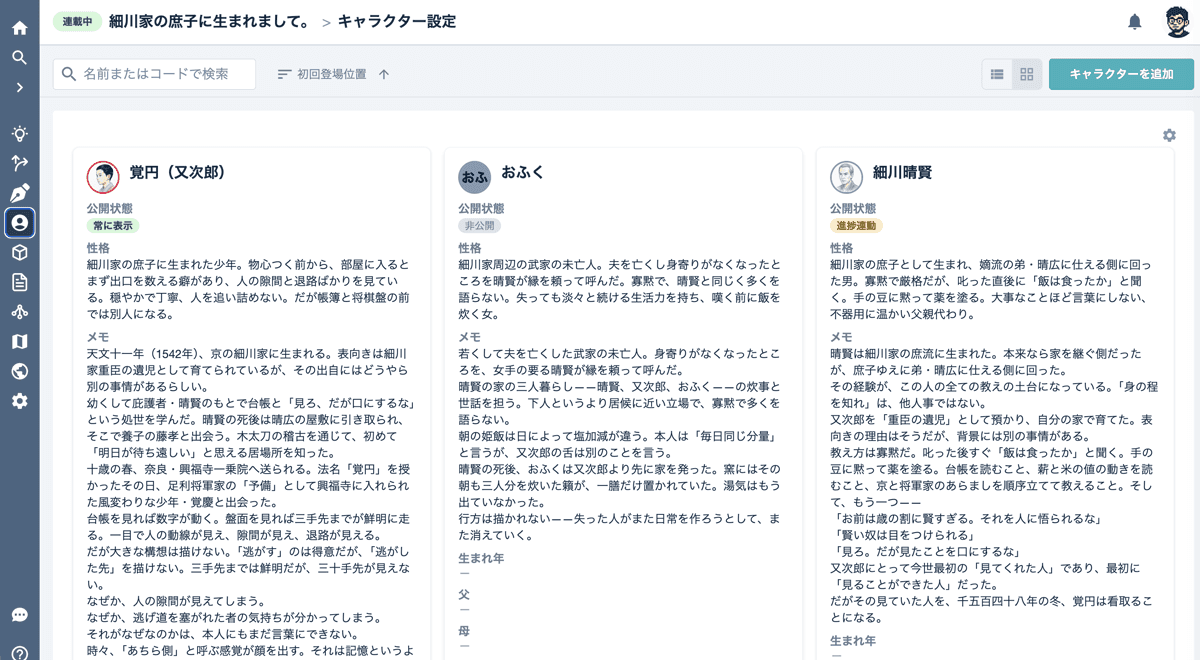Click 生まれ年 label on おふく card
This screenshot has width=1200, height=660.
(x=481, y=558)
